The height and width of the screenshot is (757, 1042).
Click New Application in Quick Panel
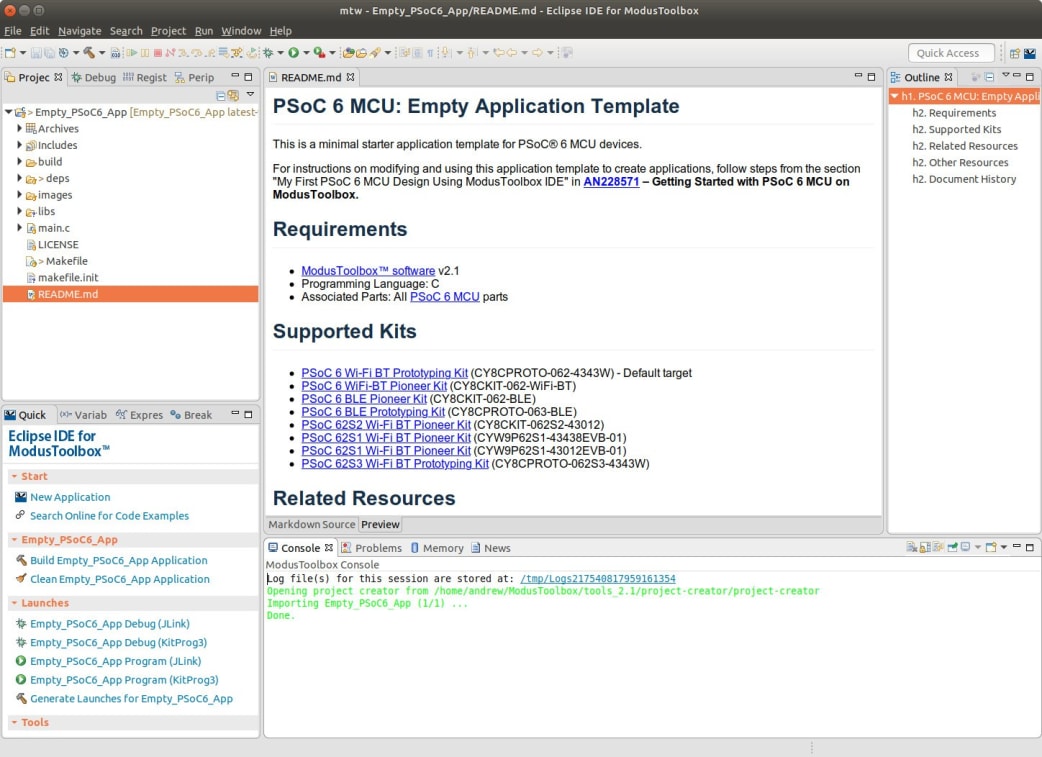[70, 496]
